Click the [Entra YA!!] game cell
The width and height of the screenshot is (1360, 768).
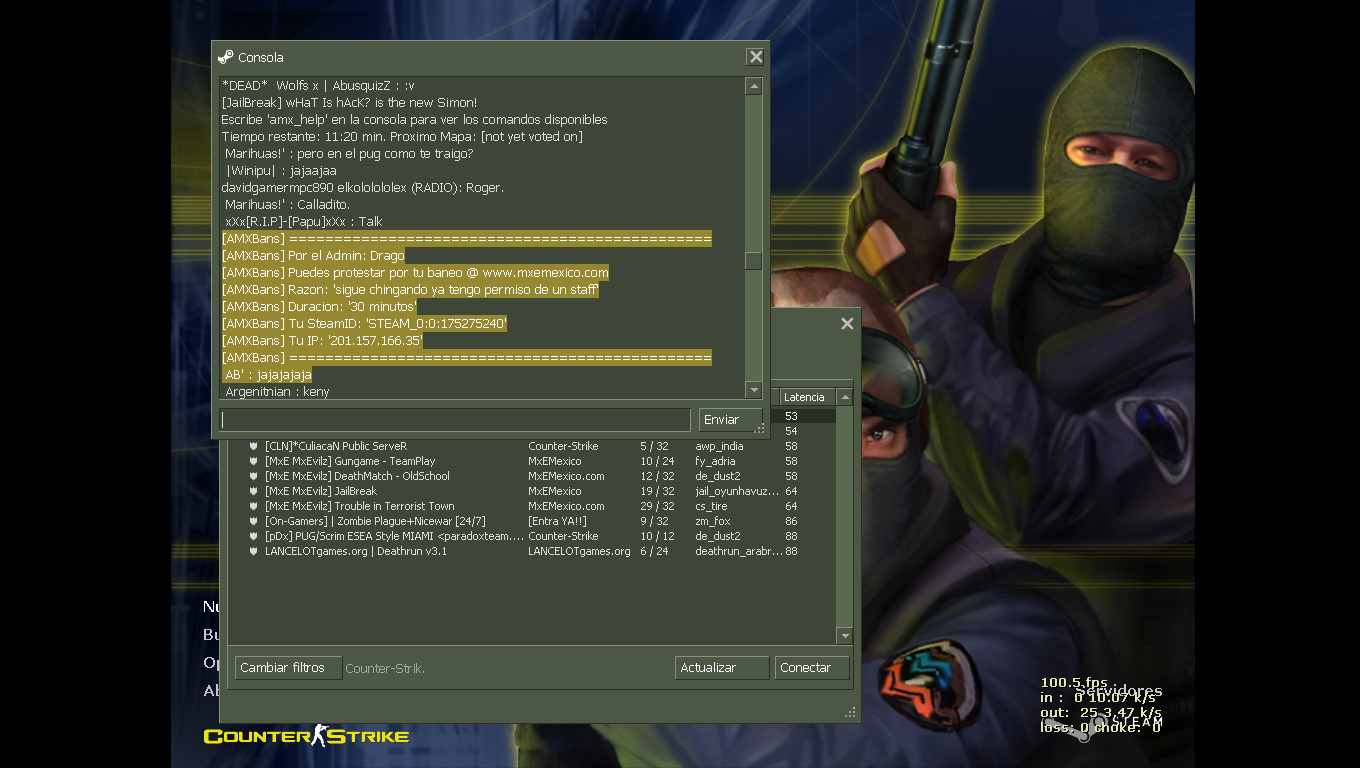point(557,521)
